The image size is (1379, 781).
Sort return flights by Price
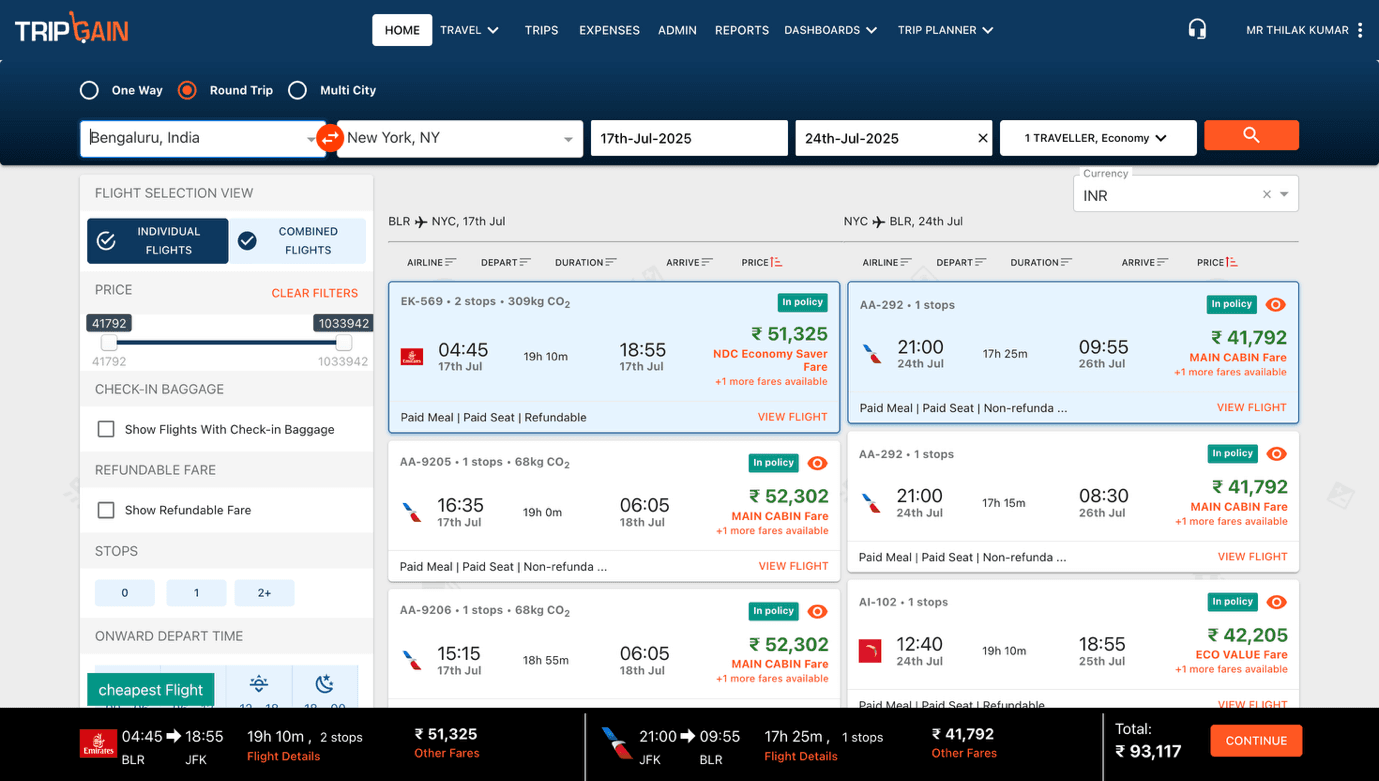click(x=1217, y=262)
